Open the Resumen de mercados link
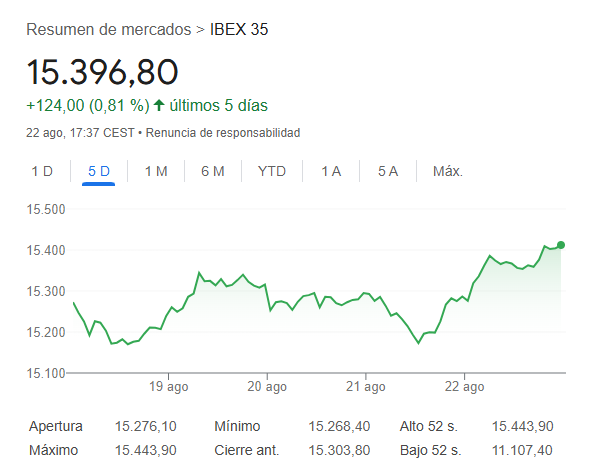613x472 pixels. coord(110,29)
